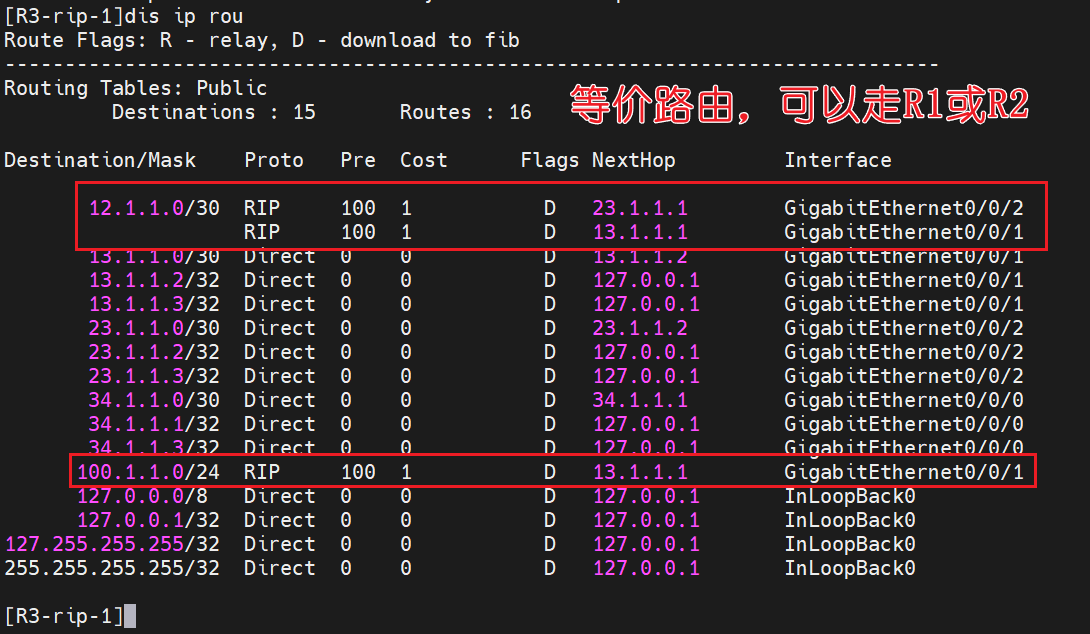Click the NextHop column header
This screenshot has height=634, width=1090.
[633, 160]
